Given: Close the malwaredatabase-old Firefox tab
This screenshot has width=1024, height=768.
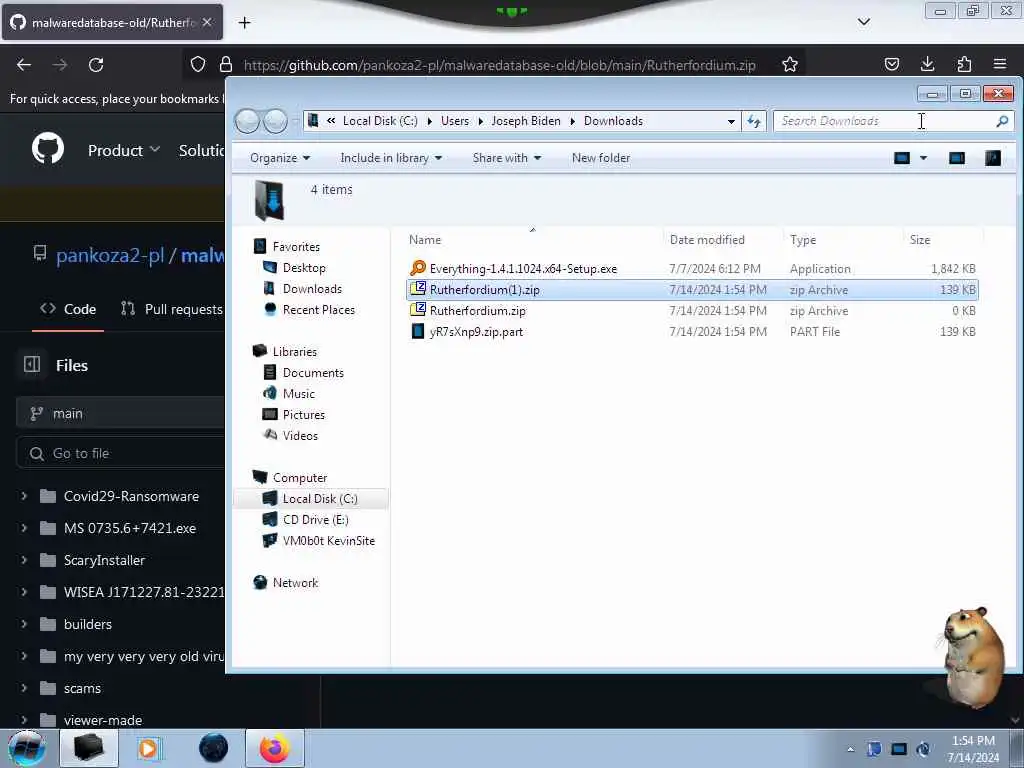Looking at the screenshot, I should point(207,22).
